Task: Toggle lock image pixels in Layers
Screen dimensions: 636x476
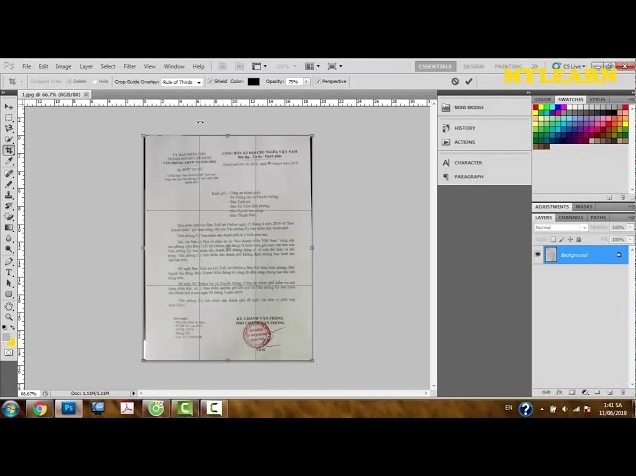Action: point(562,240)
